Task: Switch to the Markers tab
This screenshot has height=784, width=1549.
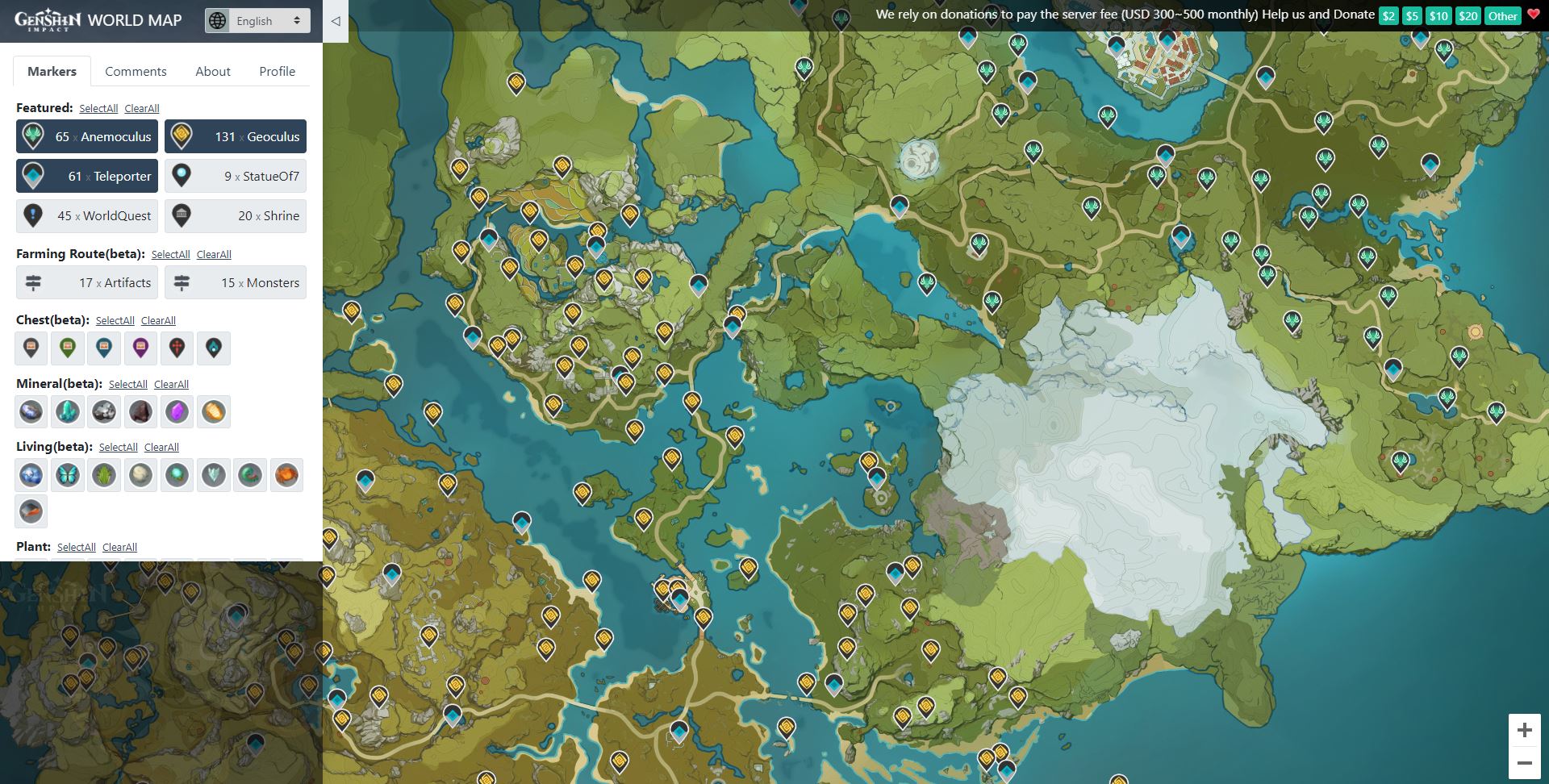Action: 52,71
